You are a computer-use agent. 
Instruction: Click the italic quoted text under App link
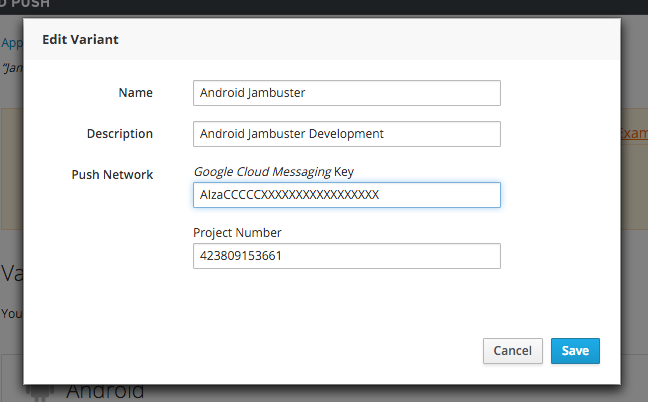click(x=10, y=68)
